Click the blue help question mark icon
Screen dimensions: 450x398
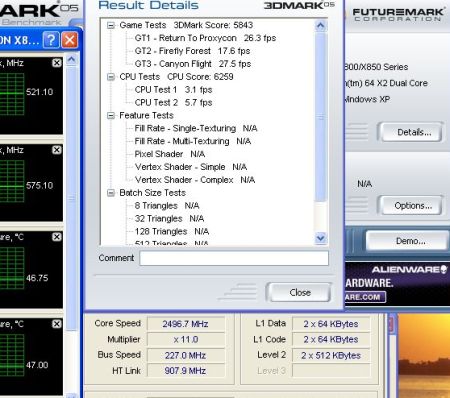point(51,40)
